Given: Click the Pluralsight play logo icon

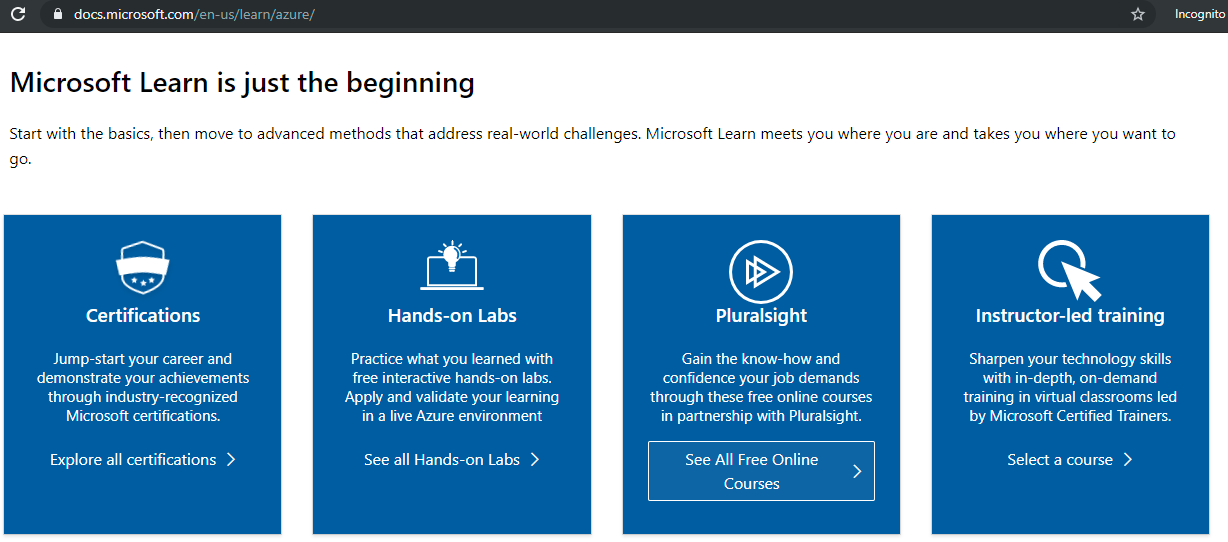Looking at the screenshot, I should (x=761, y=271).
